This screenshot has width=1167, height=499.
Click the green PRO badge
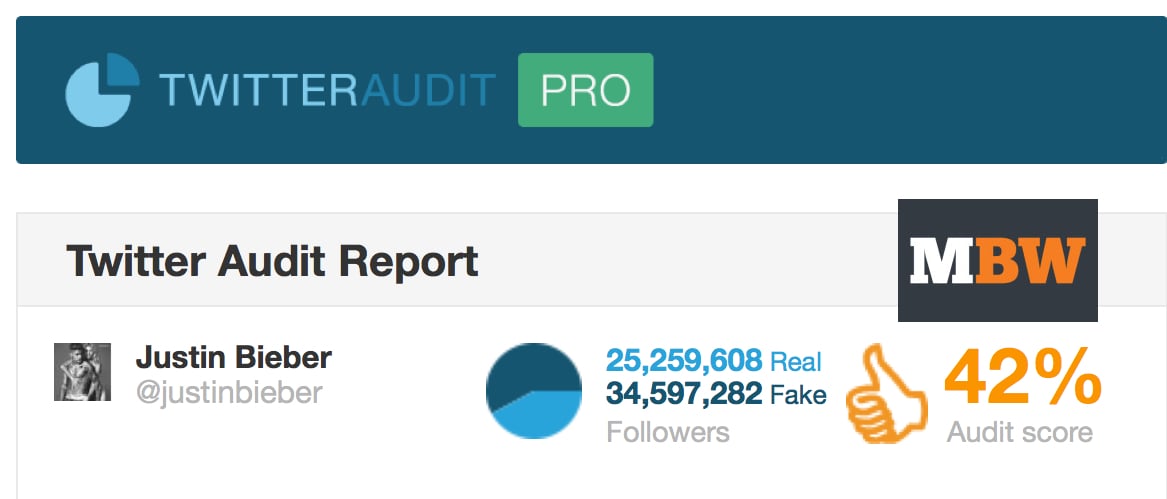[x=586, y=90]
